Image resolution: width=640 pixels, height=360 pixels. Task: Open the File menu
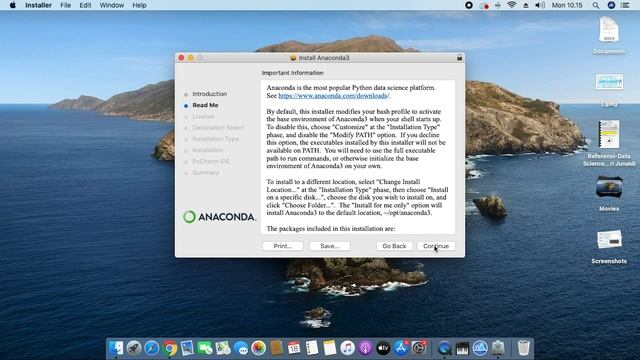[65, 5]
